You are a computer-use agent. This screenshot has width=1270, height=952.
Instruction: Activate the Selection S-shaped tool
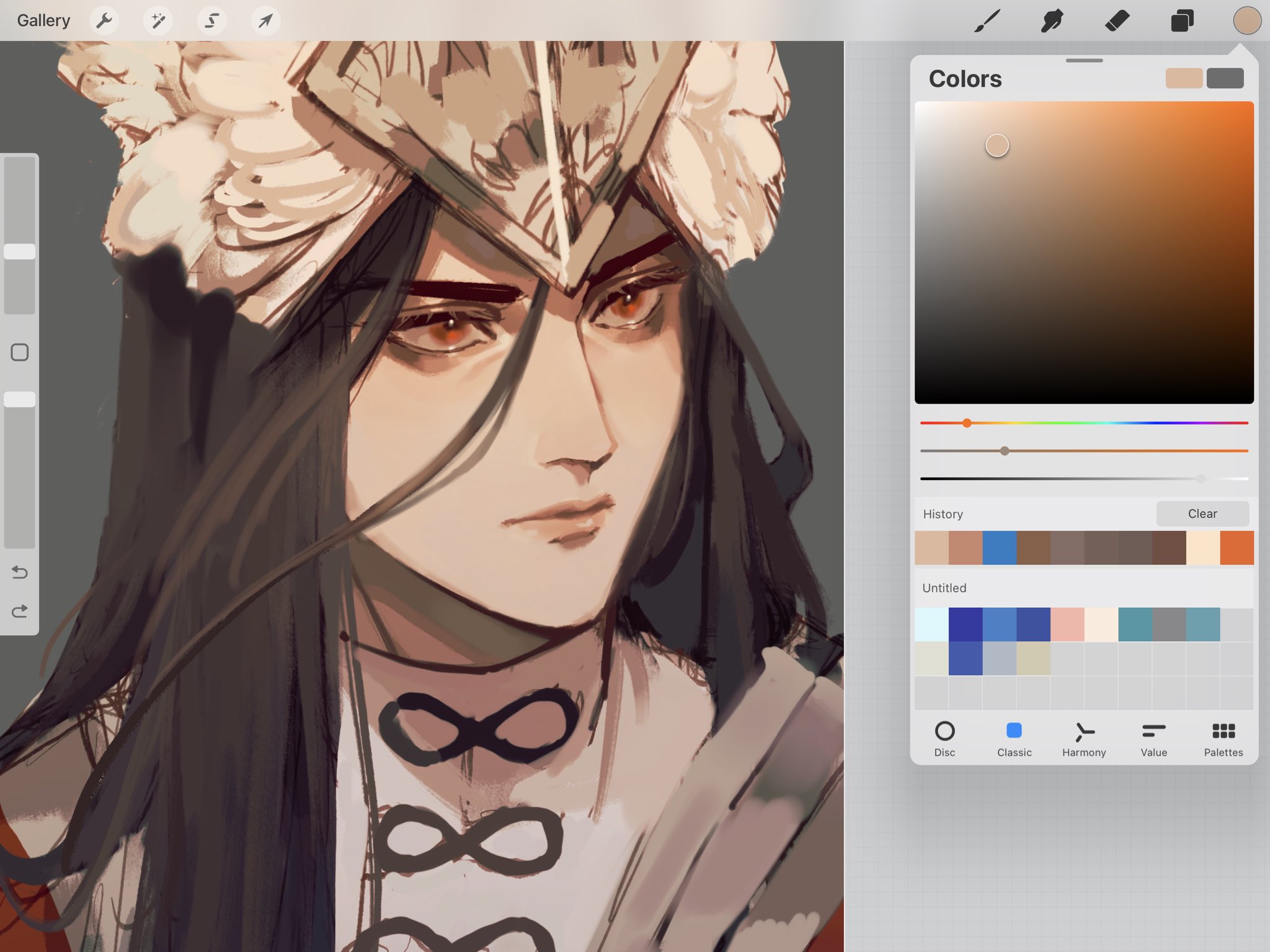[211, 21]
